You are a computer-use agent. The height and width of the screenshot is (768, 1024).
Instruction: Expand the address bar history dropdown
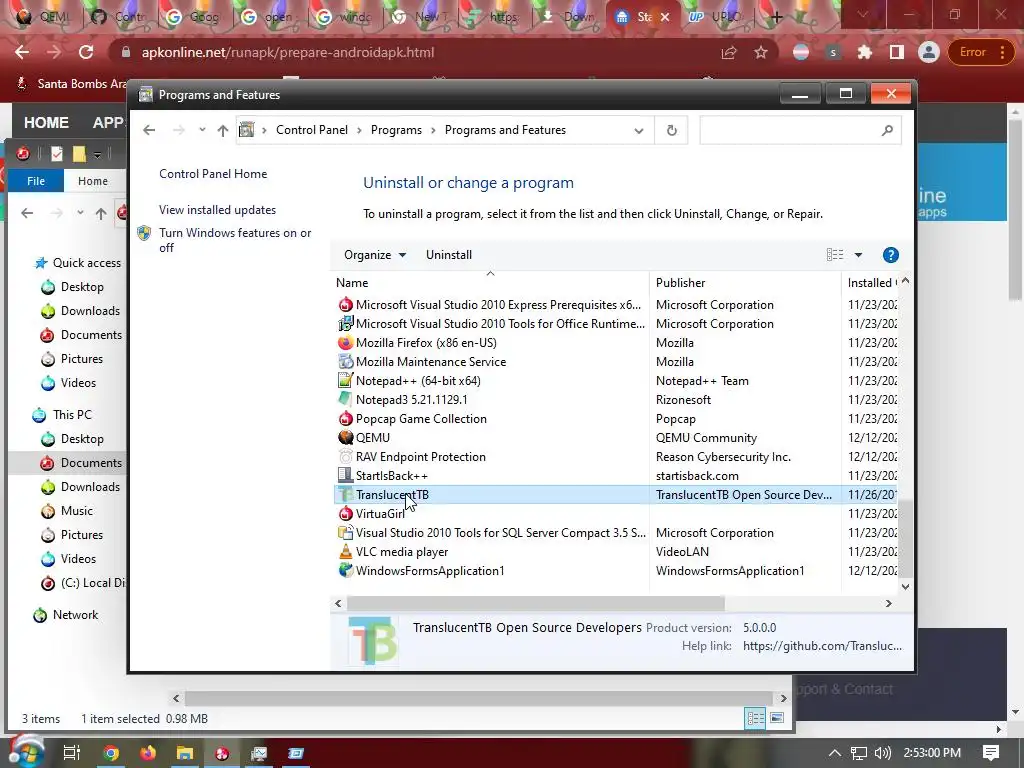click(639, 131)
